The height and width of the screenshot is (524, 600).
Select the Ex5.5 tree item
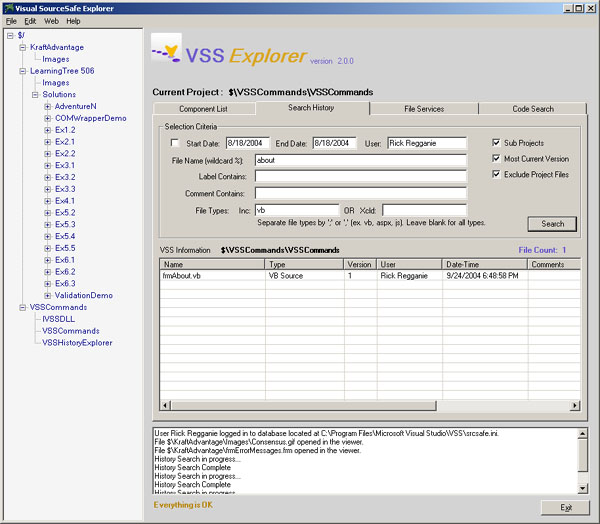click(x=65, y=248)
